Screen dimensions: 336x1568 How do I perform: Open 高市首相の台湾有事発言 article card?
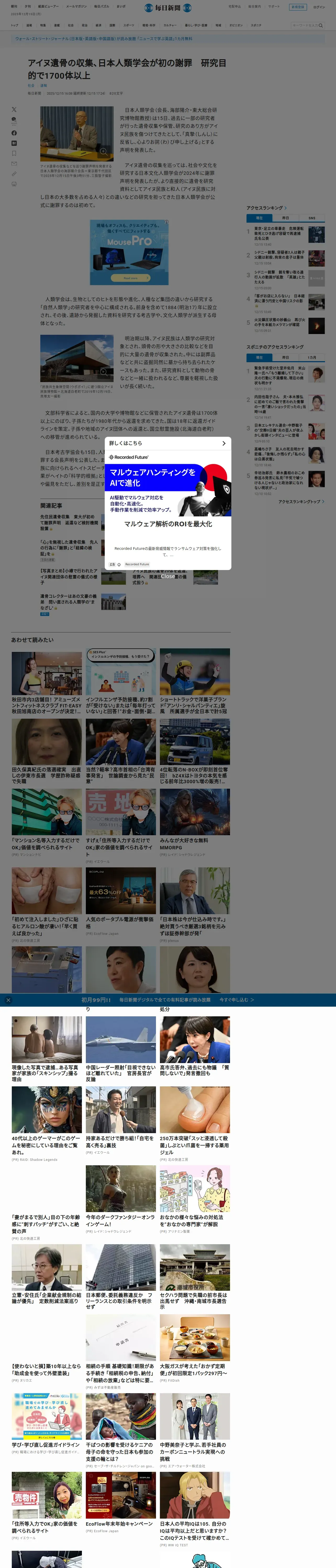(121, 752)
